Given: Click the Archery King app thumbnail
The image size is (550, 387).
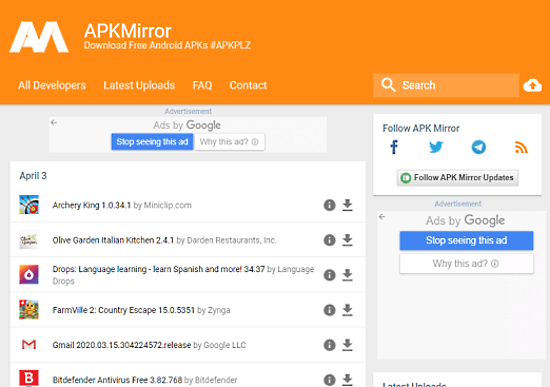Looking at the screenshot, I should pyautogui.click(x=29, y=205).
